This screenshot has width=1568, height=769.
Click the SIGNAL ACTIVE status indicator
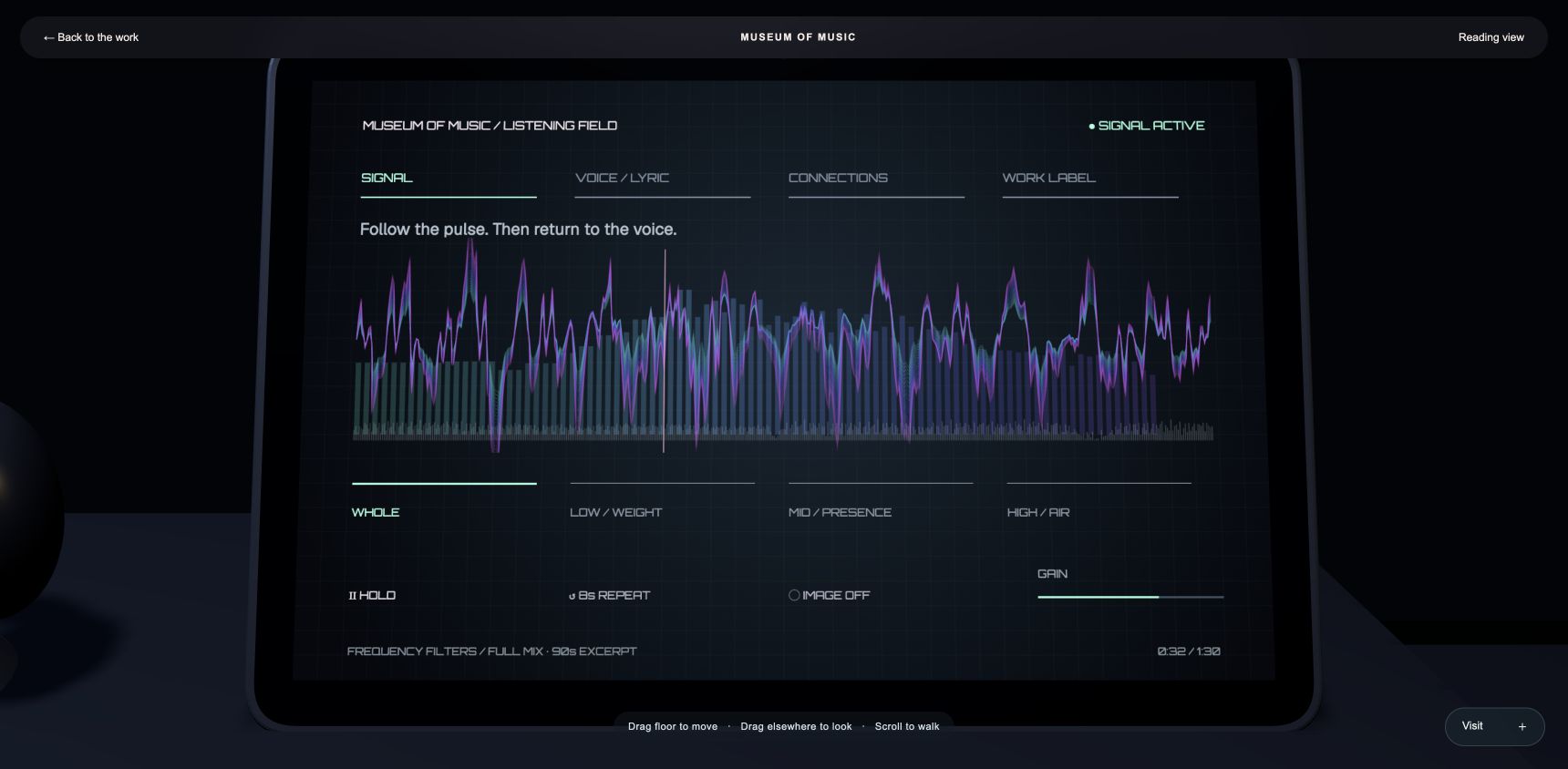pos(1147,126)
